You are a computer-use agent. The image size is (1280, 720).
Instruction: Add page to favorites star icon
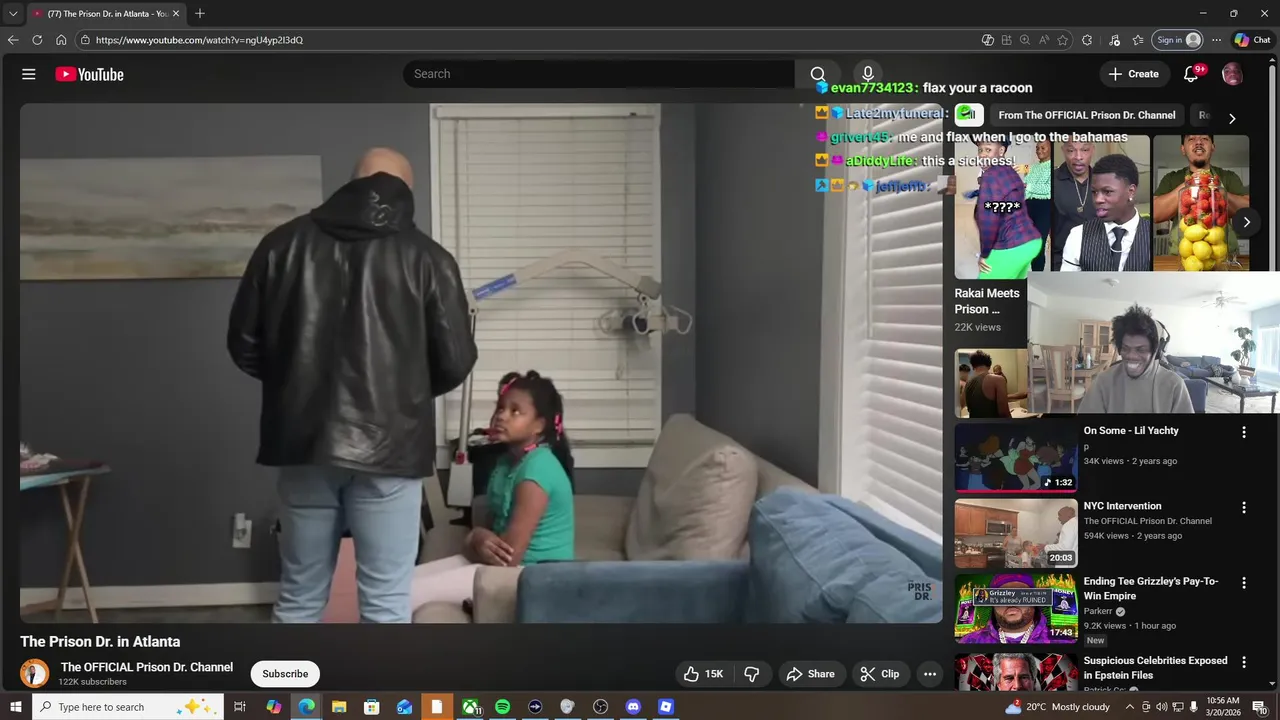1063,40
